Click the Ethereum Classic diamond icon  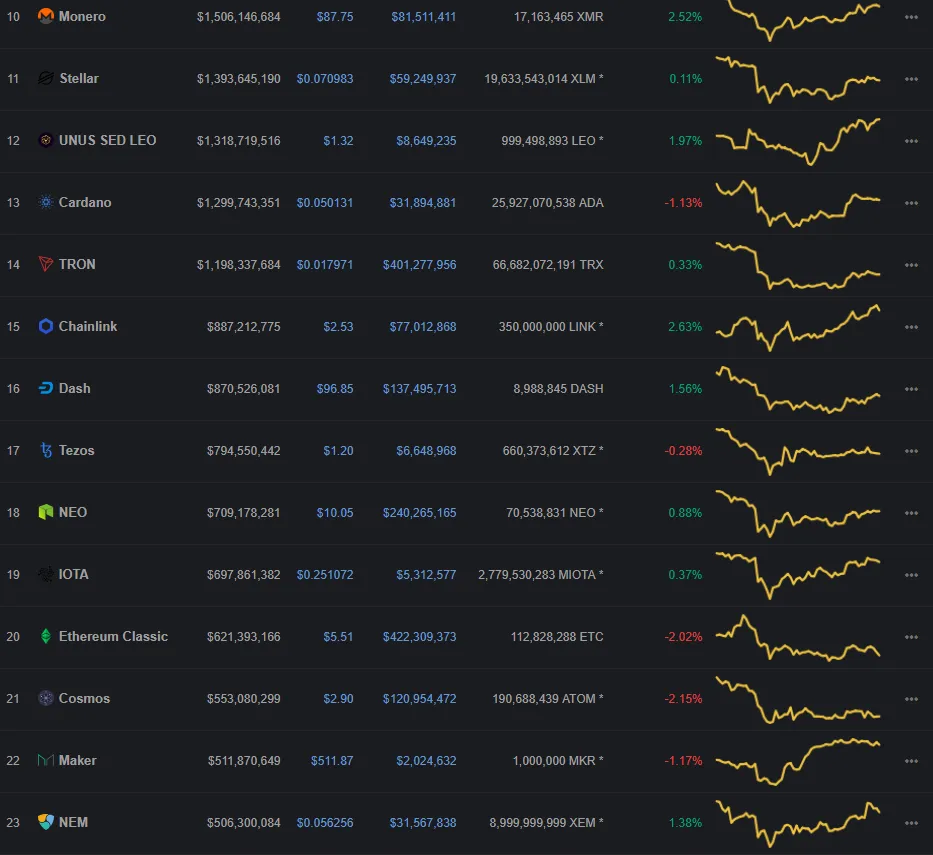pos(46,636)
